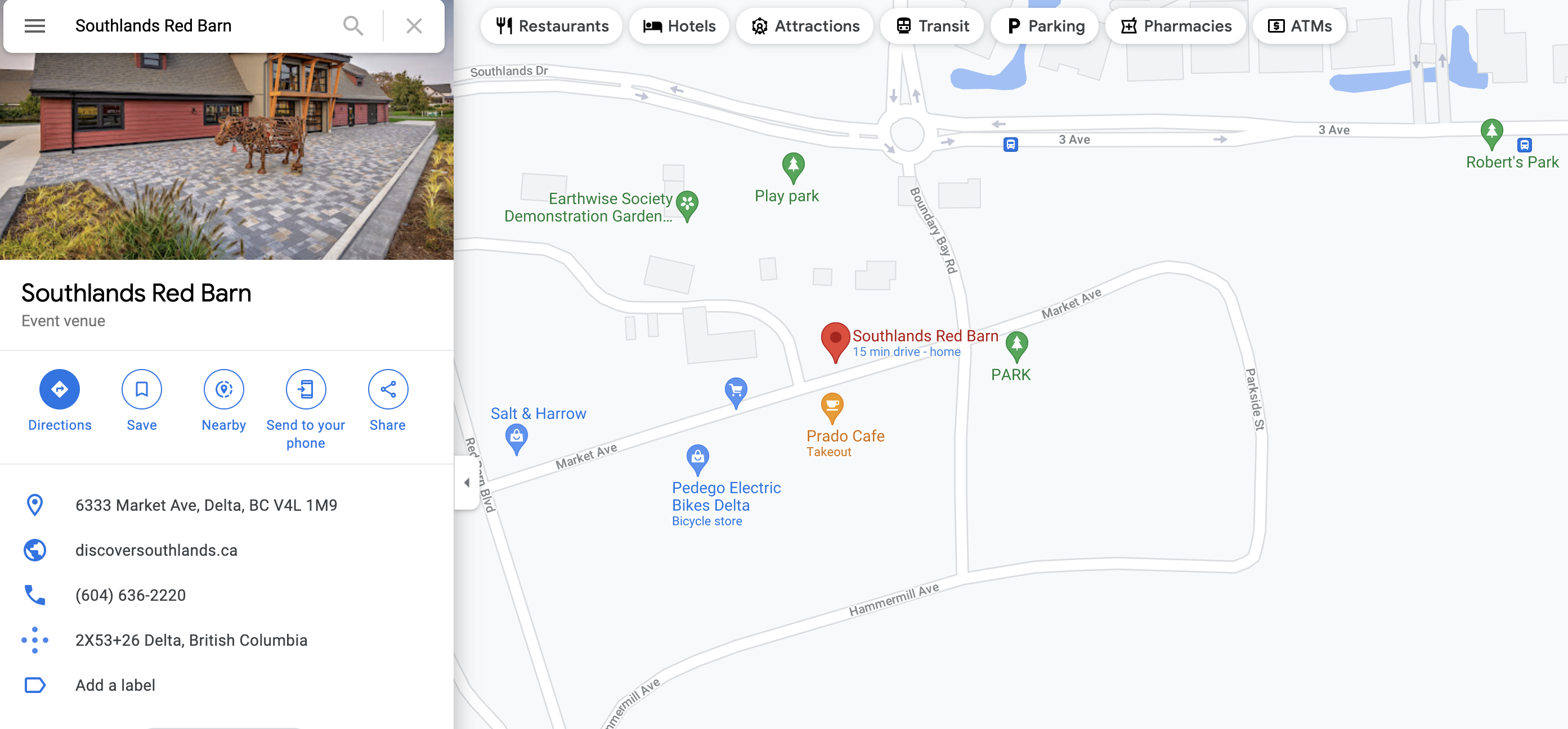Show ATMs on the map
This screenshot has height=729, width=1568.
[1299, 25]
